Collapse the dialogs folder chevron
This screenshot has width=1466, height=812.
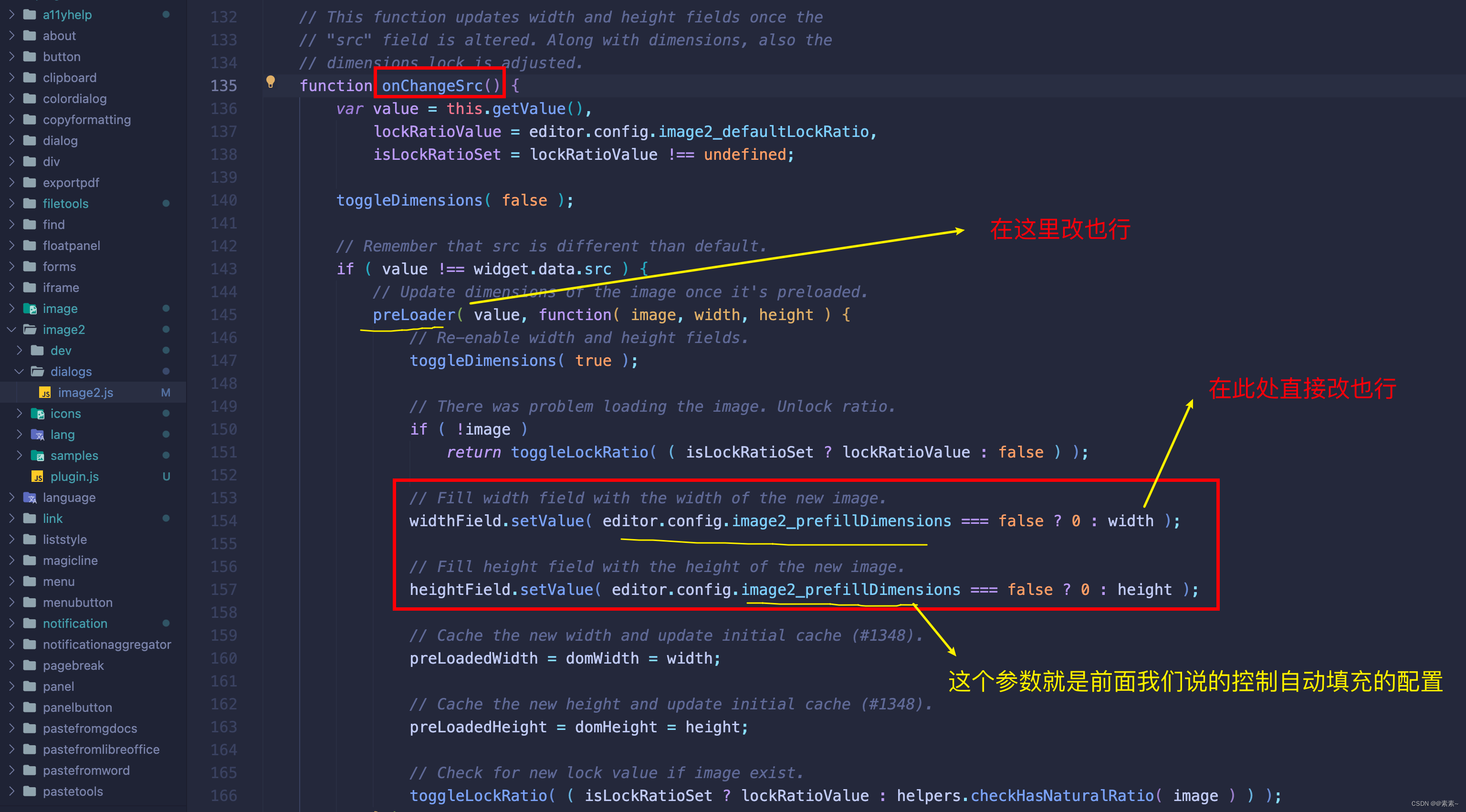20,372
